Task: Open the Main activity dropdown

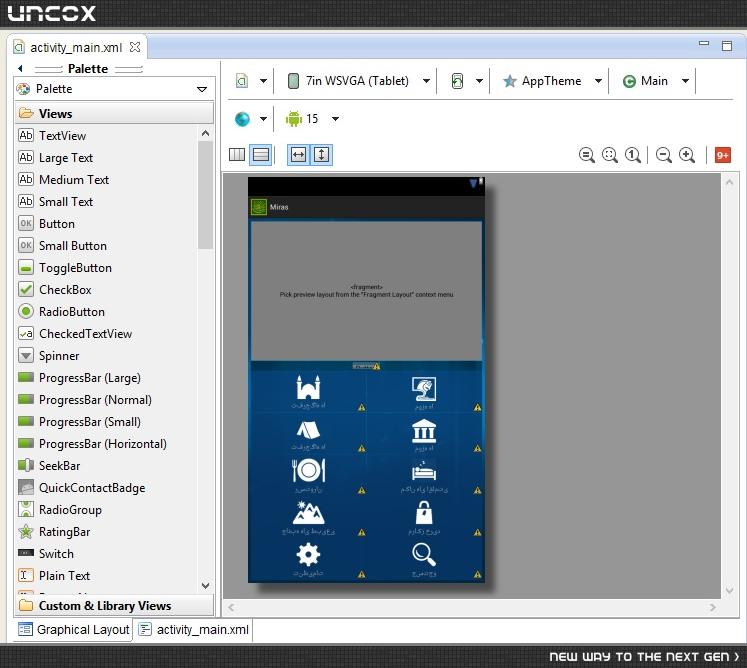Action: pyautogui.click(x=685, y=81)
